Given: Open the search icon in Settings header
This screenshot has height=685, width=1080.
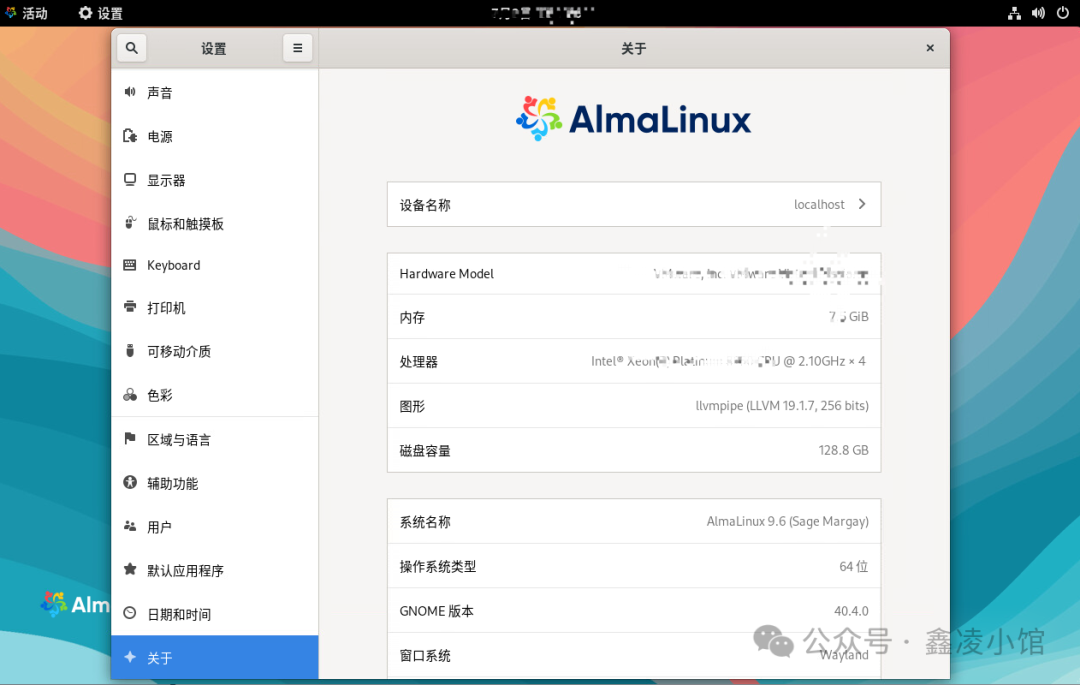Looking at the screenshot, I should pyautogui.click(x=131, y=47).
